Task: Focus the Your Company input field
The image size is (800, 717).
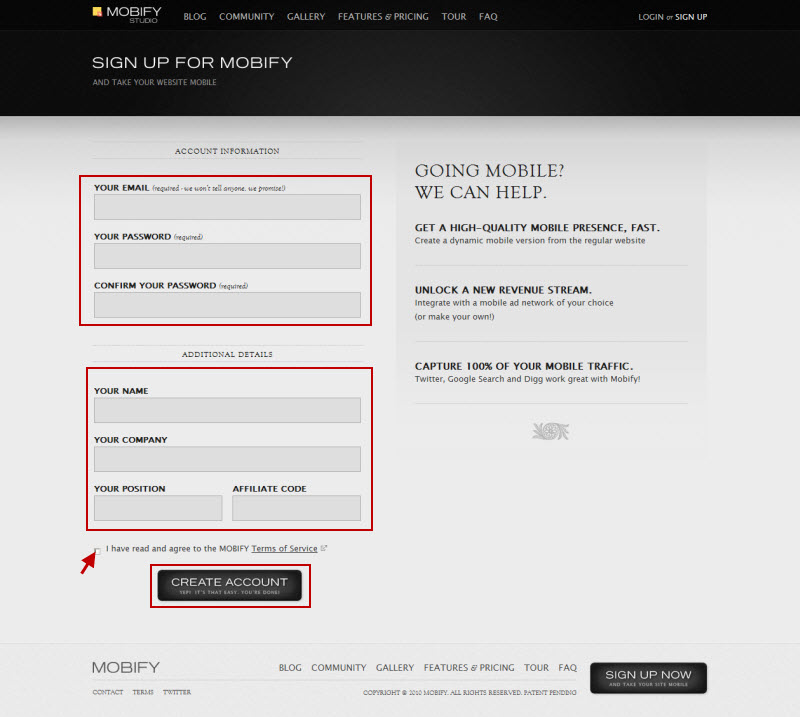Action: [x=227, y=459]
